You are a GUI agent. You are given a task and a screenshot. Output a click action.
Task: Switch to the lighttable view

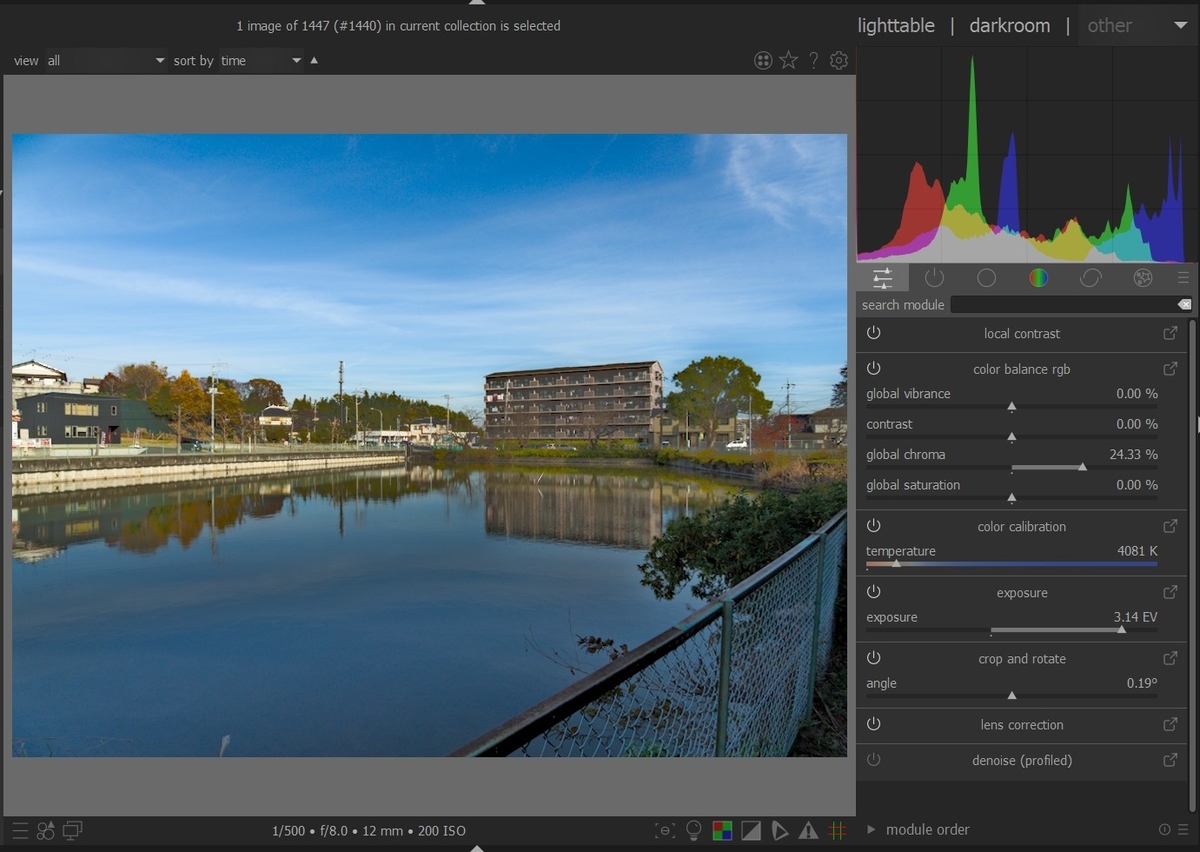(x=896, y=26)
